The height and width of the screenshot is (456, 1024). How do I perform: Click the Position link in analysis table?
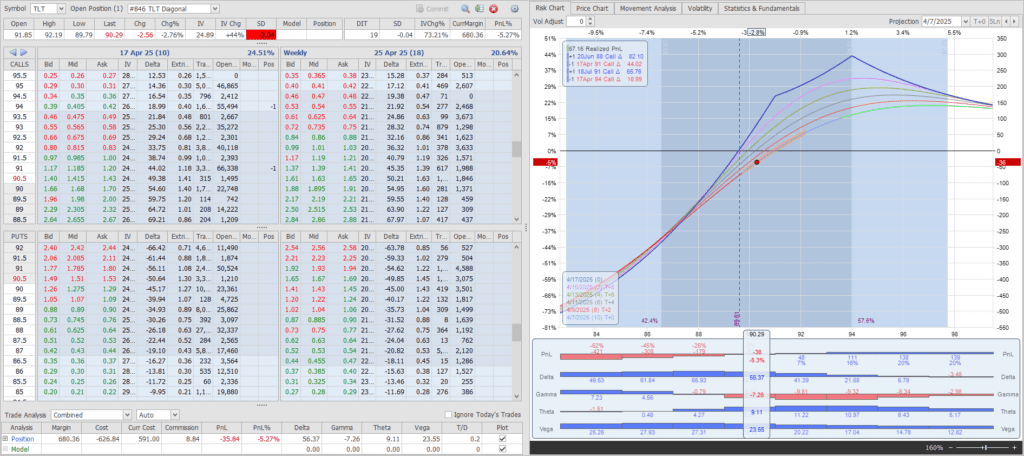coord(24,439)
